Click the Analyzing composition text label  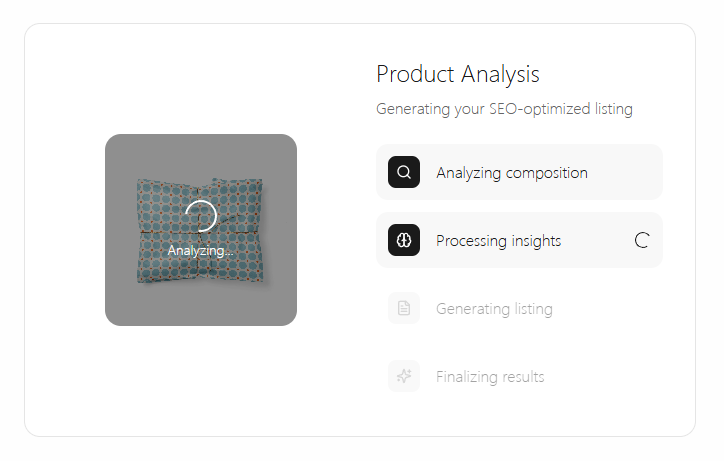512,173
